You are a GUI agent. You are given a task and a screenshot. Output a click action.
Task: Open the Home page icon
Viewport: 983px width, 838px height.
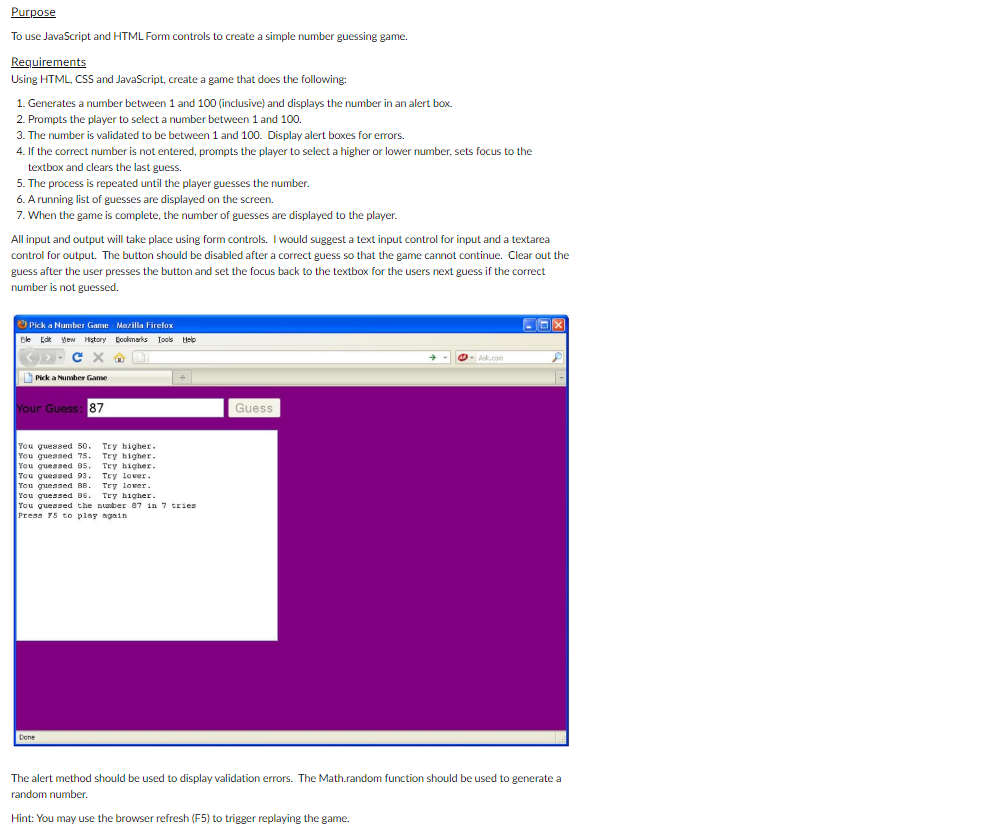[119, 357]
